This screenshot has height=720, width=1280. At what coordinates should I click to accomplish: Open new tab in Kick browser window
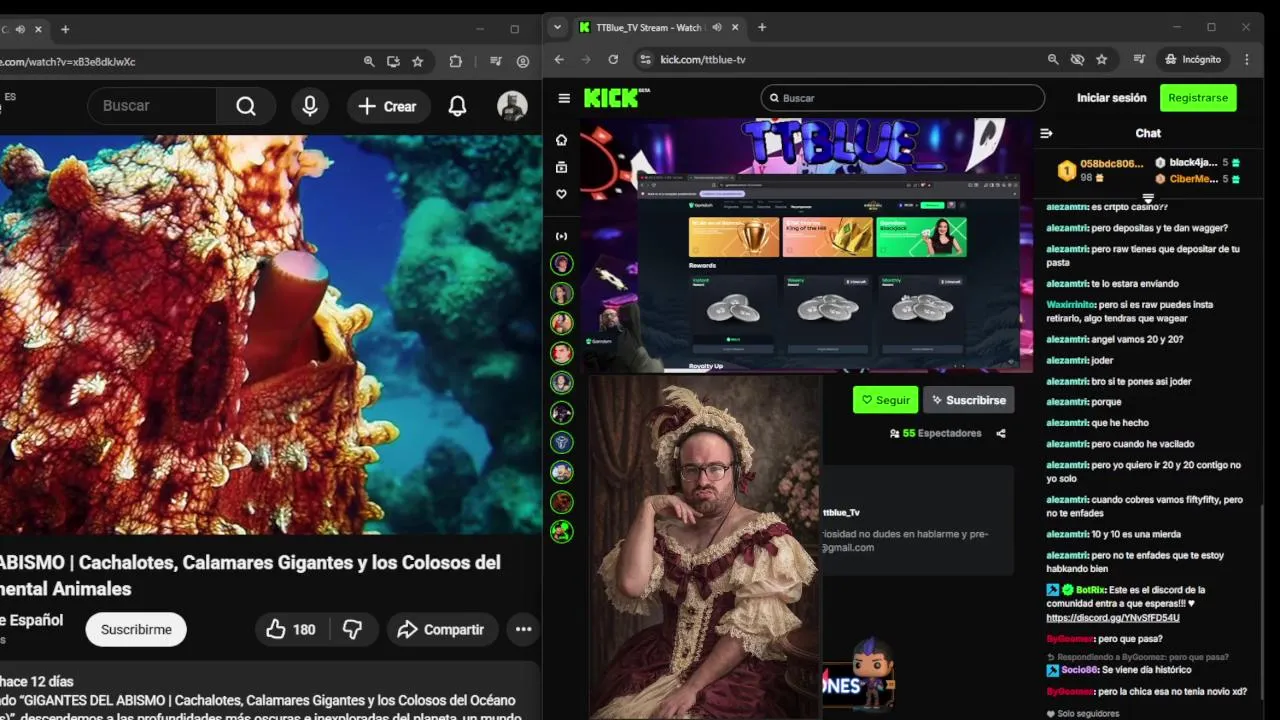pyautogui.click(x=762, y=27)
